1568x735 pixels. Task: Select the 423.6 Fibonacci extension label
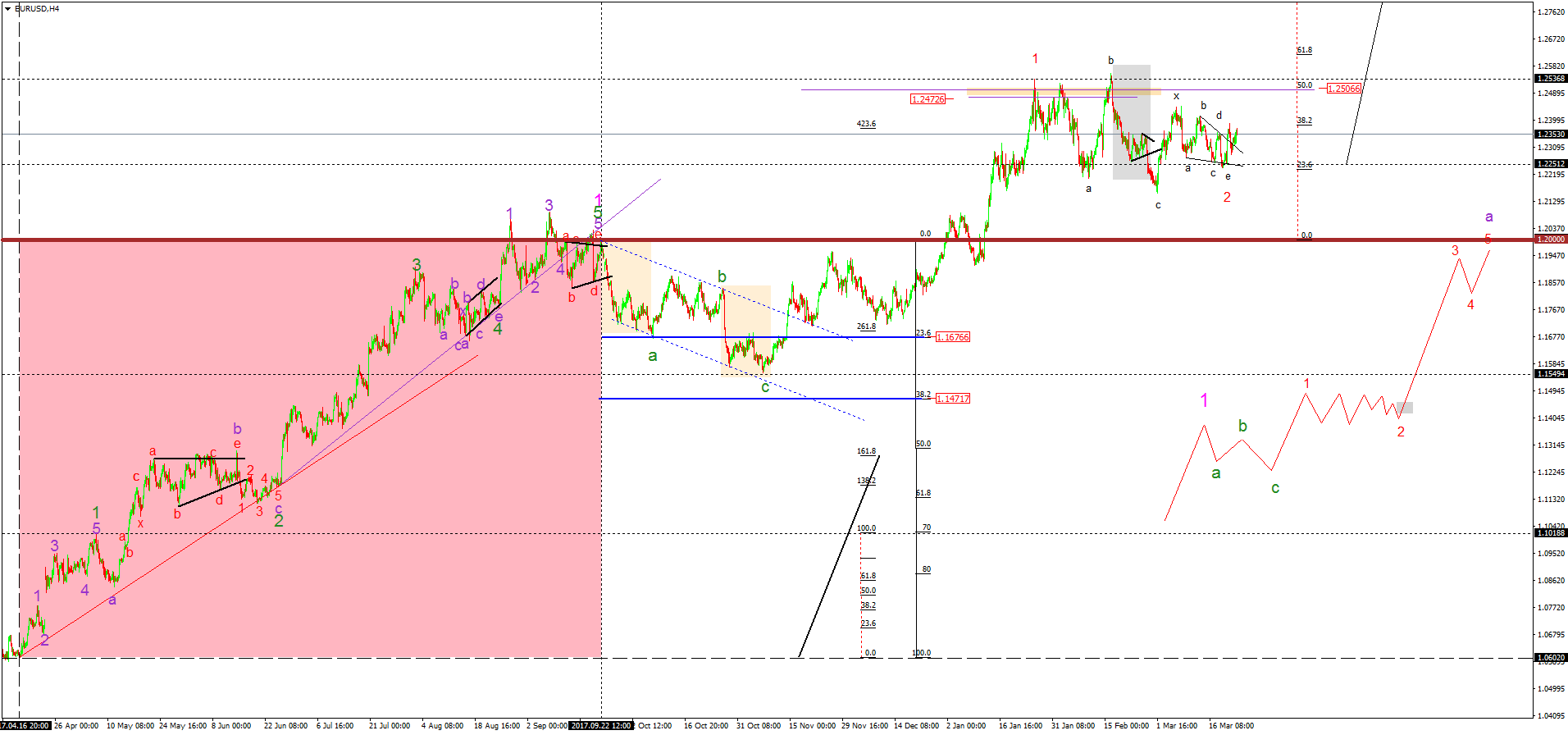click(x=866, y=124)
